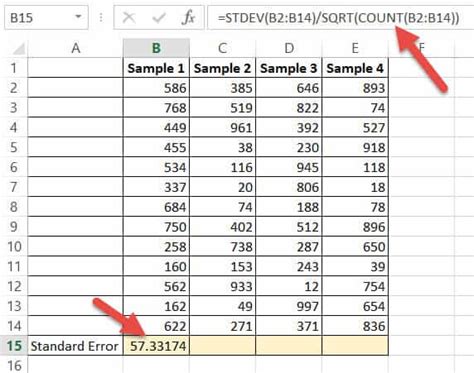Viewport: 474px width, 373px height.
Task: Select row 9 header
Action: [x=14, y=227]
